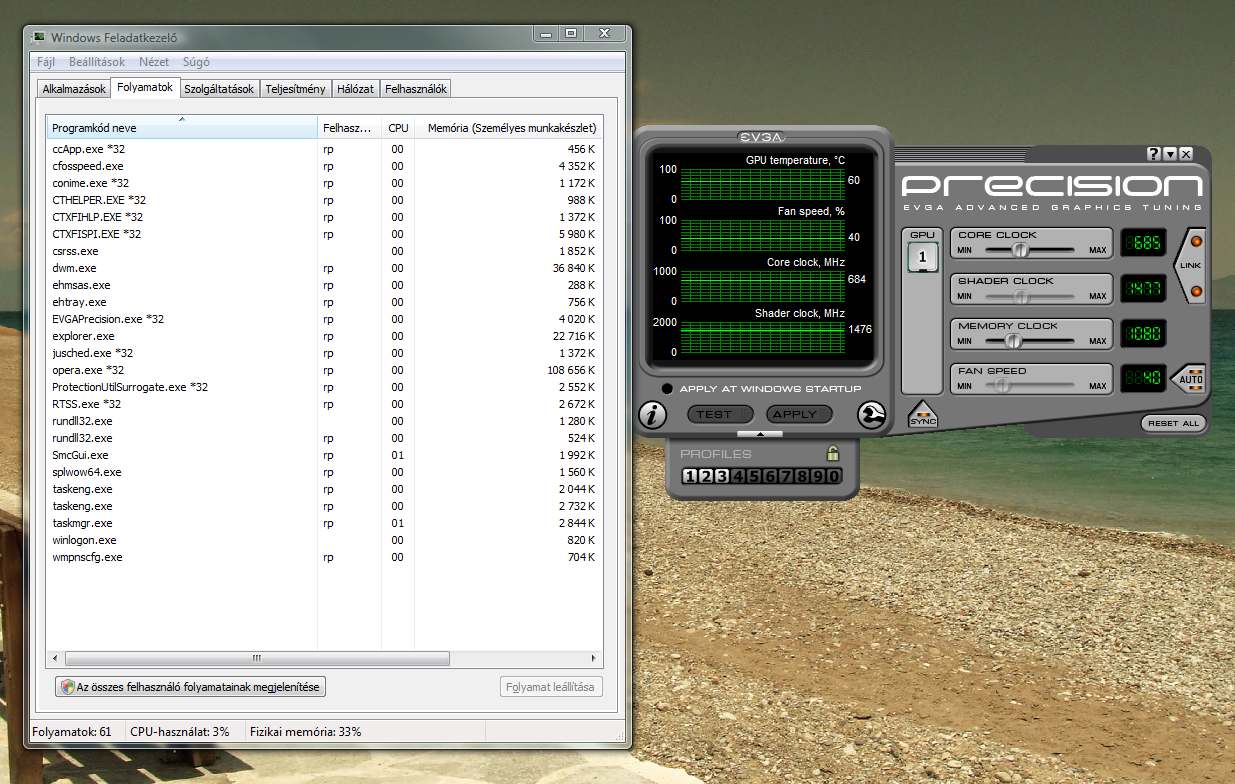The height and width of the screenshot is (784, 1235).
Task: Select the RTSS.exe *32 process
Action: [x=325, y=404]
